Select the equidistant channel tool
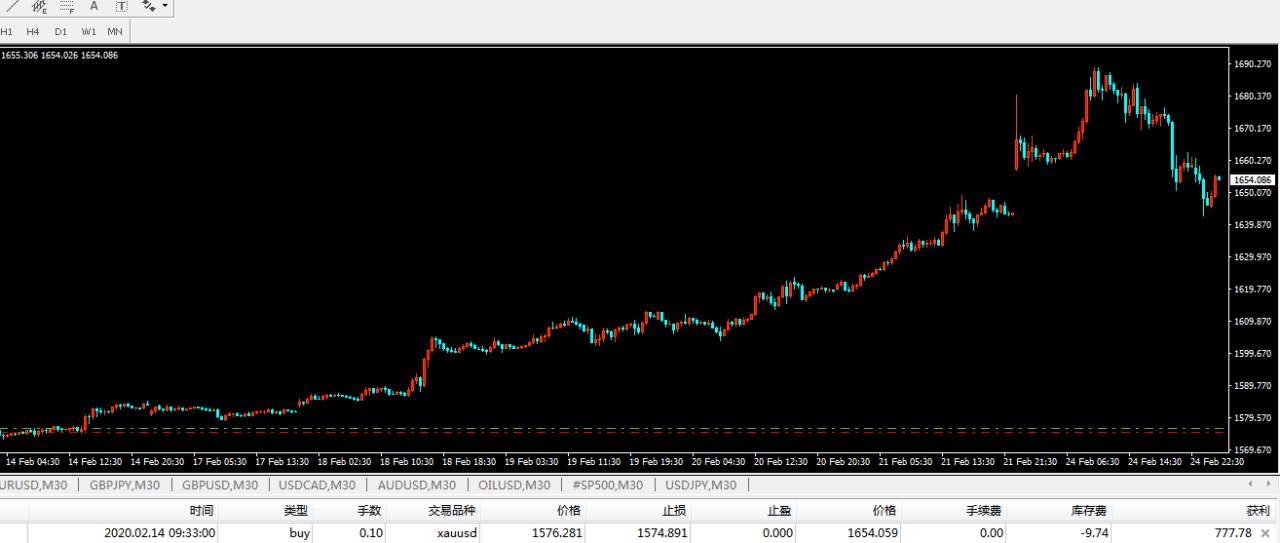The image size is (1280, 543). click(x=40, y=6)
